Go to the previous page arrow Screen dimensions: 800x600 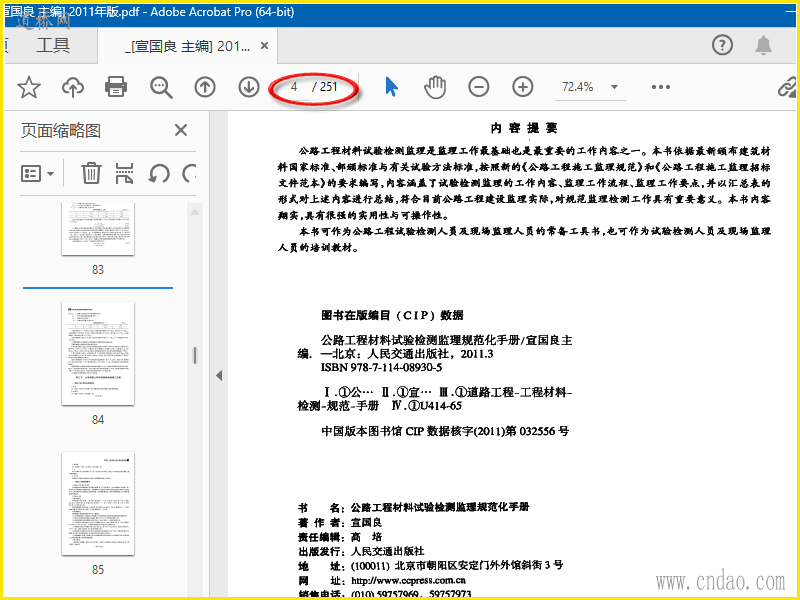pos(205,87)
